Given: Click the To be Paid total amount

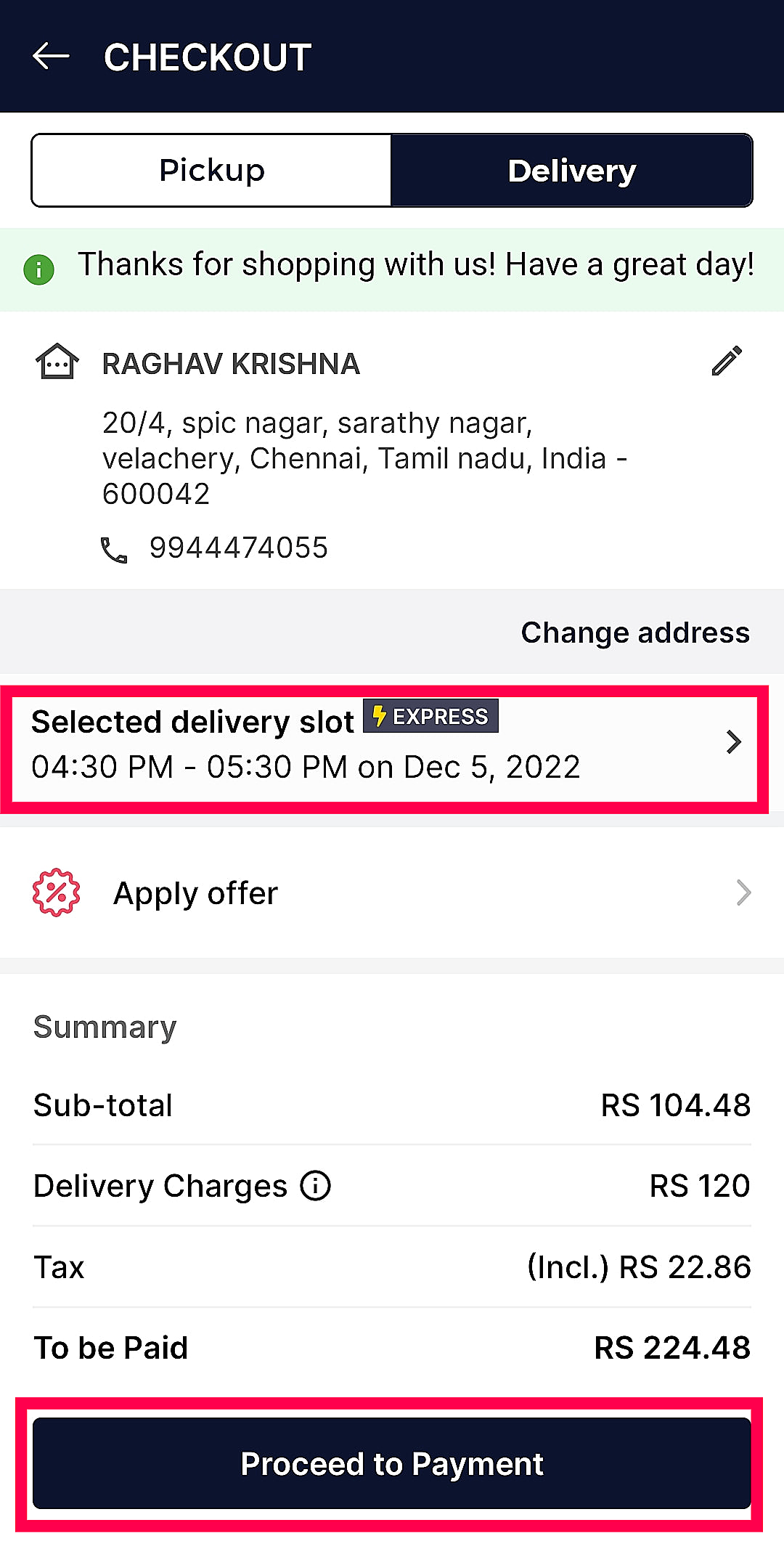Looking at the screenshot, I should [x=672, y=1348].
